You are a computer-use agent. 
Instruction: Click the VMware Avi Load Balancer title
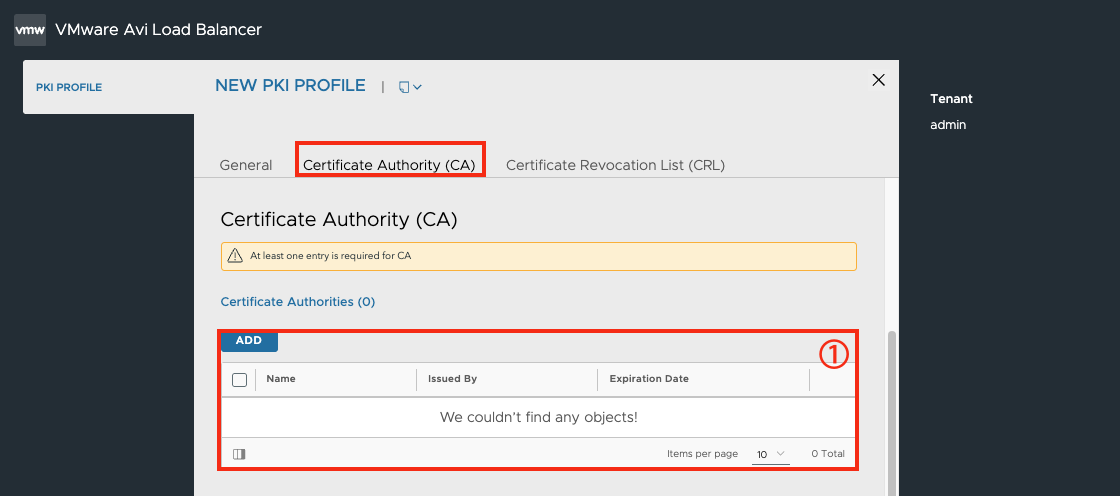tap(159, 29)
